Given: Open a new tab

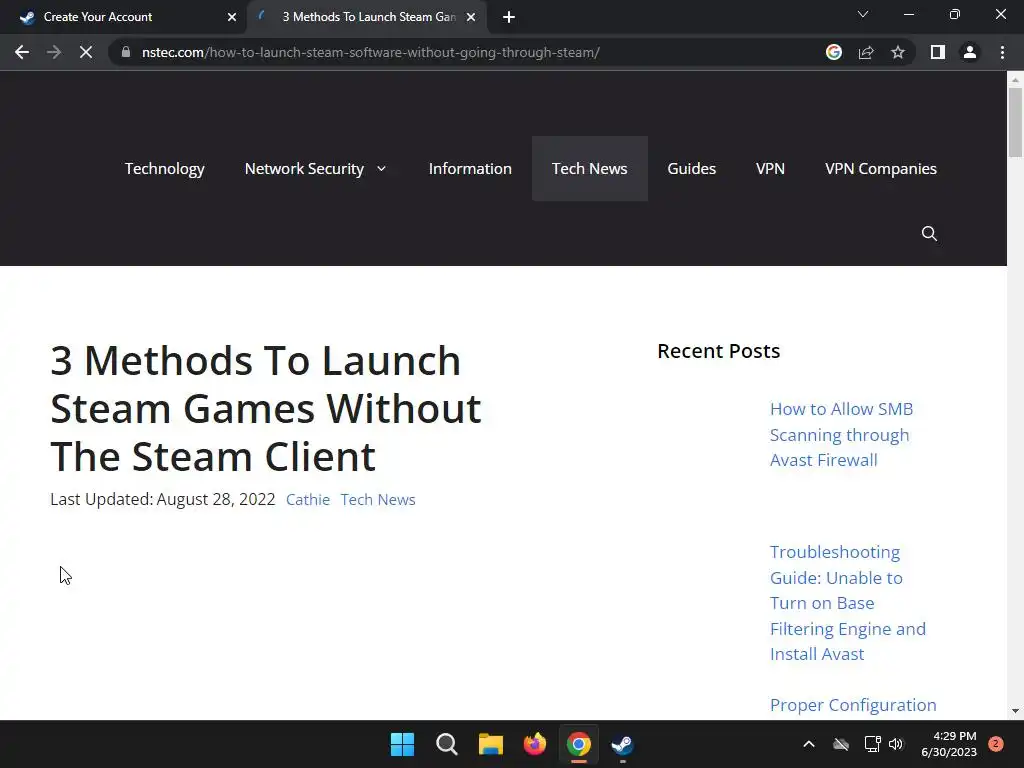Looking at the screenshot, I should click(x=509, y=17).
